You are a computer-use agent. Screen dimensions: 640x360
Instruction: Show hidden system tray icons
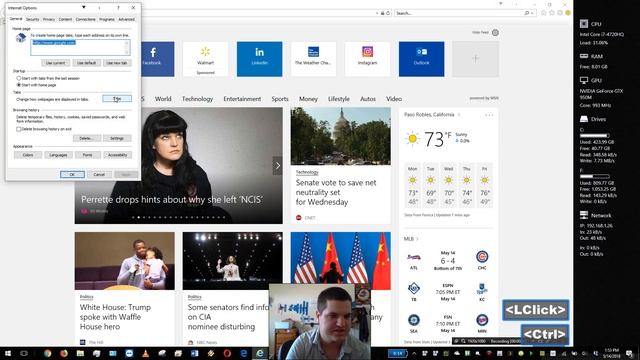coord(414,353)
